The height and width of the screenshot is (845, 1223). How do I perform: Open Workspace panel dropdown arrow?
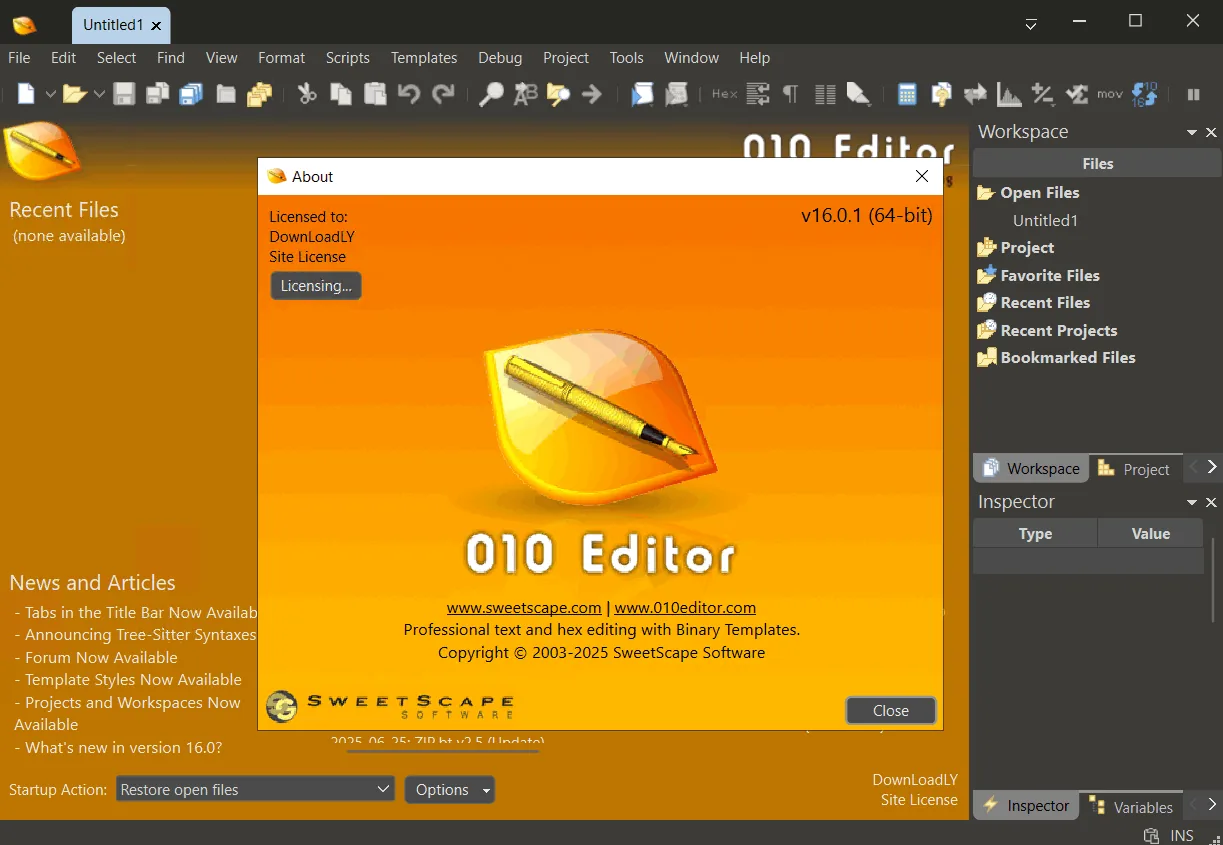tap(1192, 133)
